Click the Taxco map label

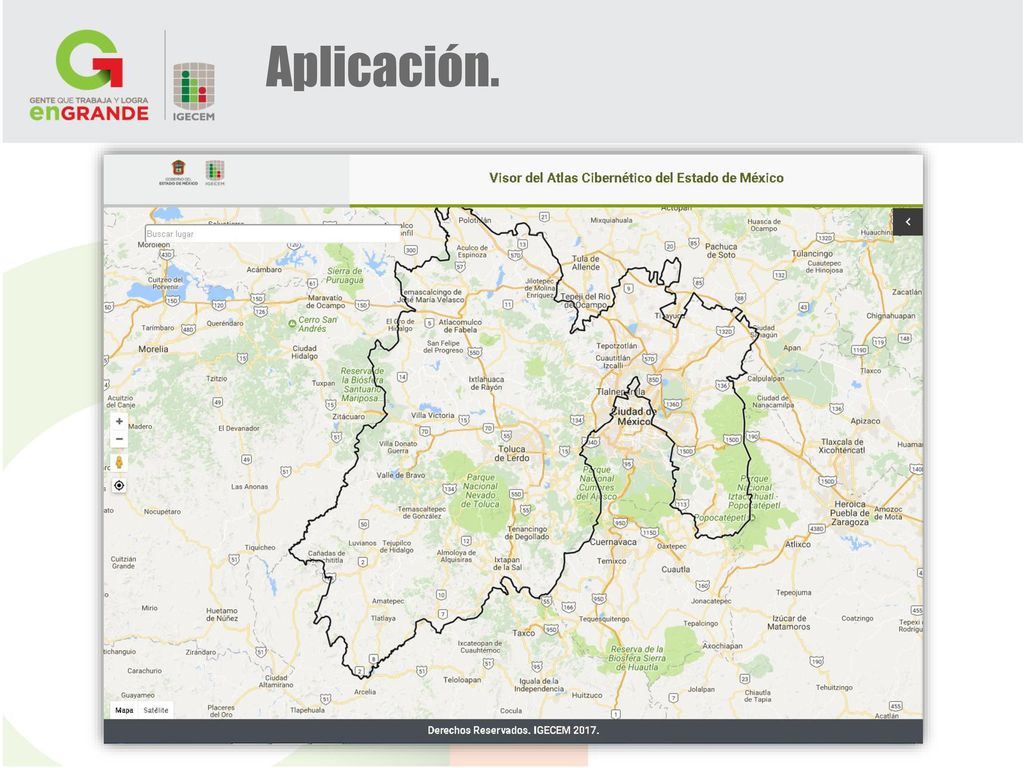point(523,633)
